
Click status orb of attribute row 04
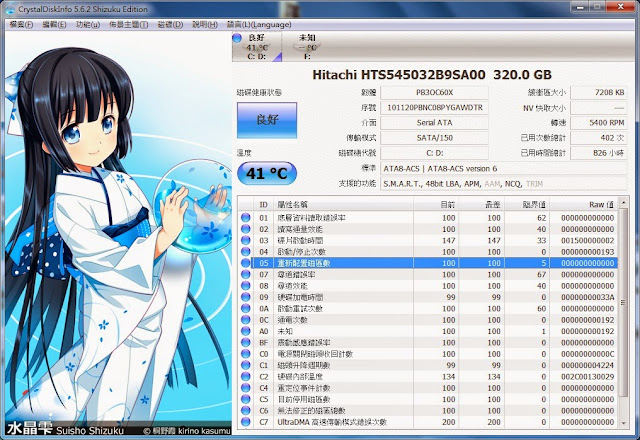point(245,252)
